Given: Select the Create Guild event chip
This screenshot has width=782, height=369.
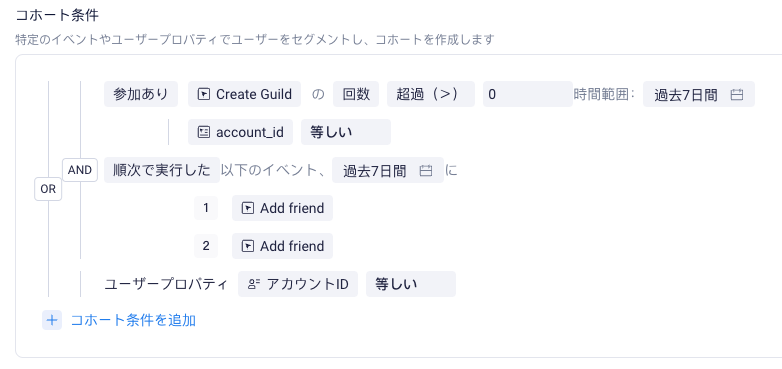Looking at the screenshot, I should [244, 94].
